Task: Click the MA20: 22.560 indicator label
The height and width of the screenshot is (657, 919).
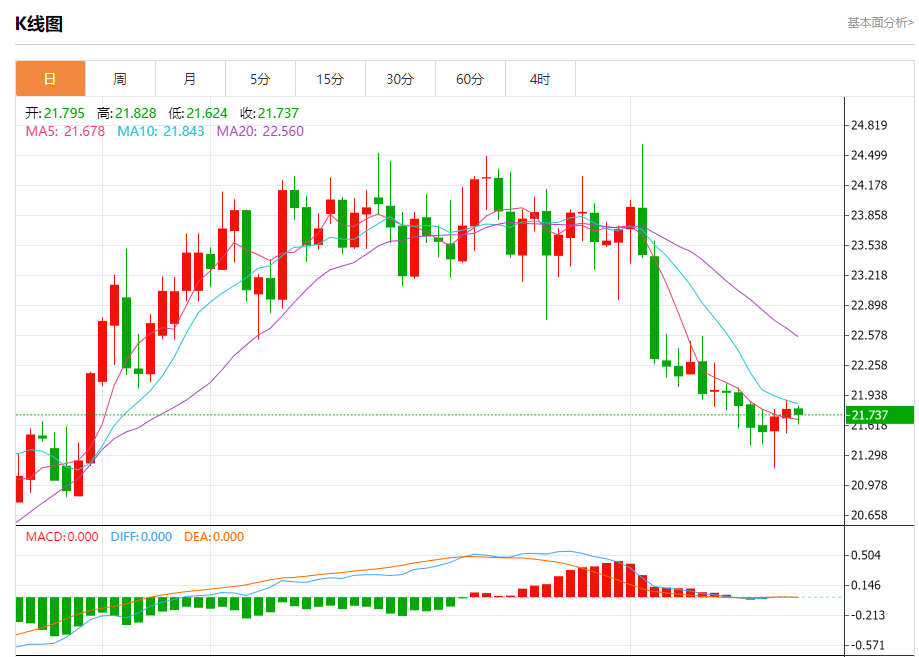Action: 260,131
